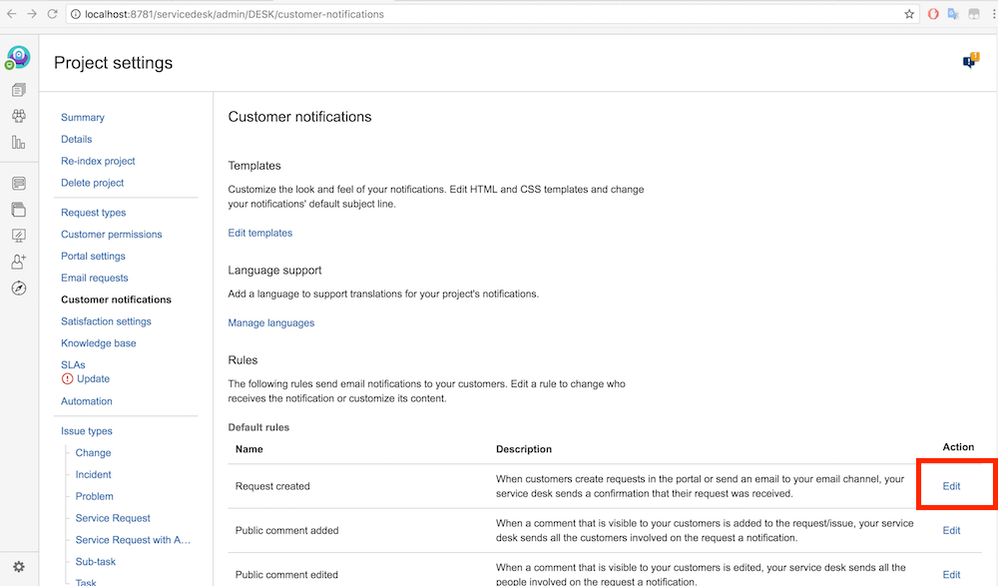Select Customer notifications in side menu

[116, 299]
